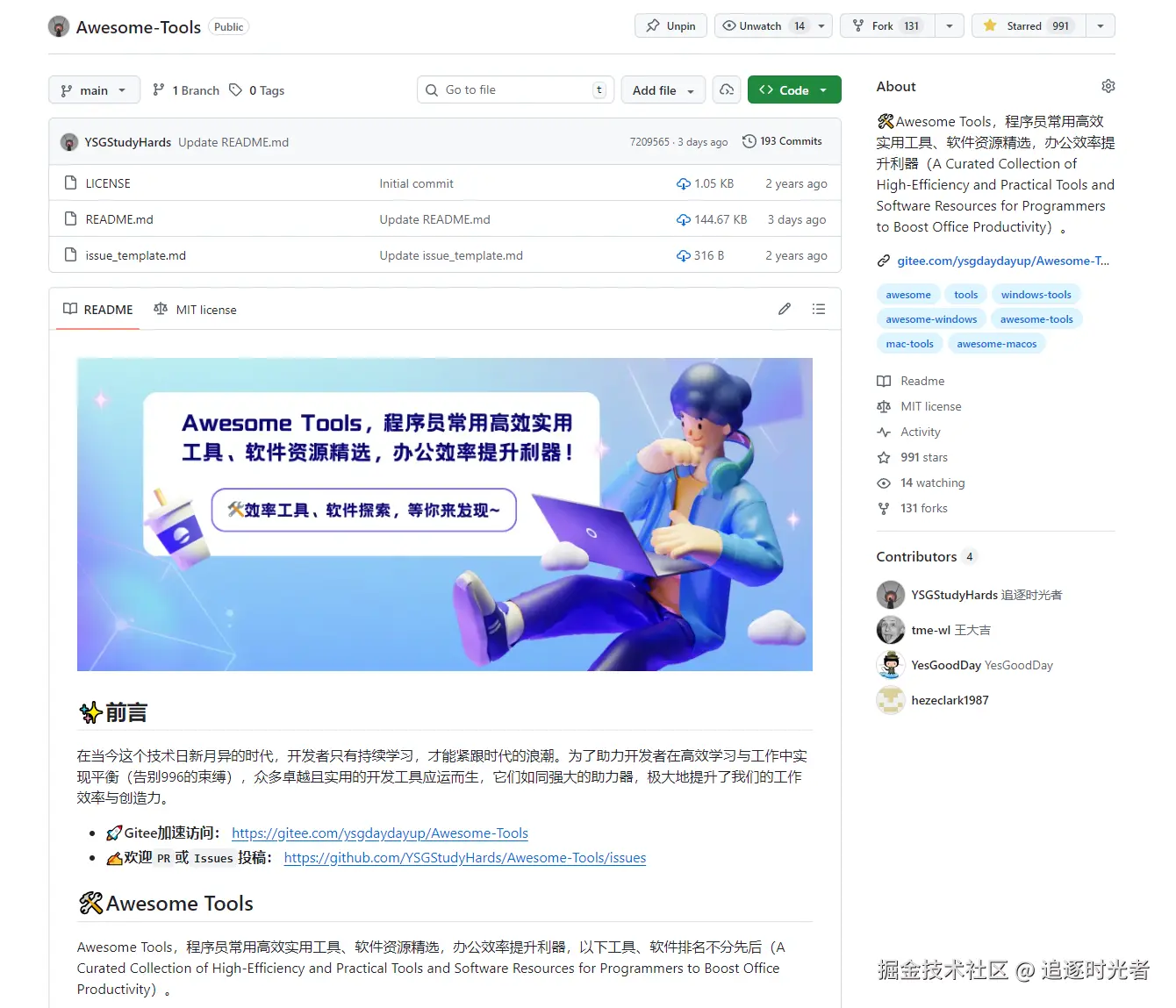Select the windows-tools topic tag

pyautogui.click(x=1036, y=295)
